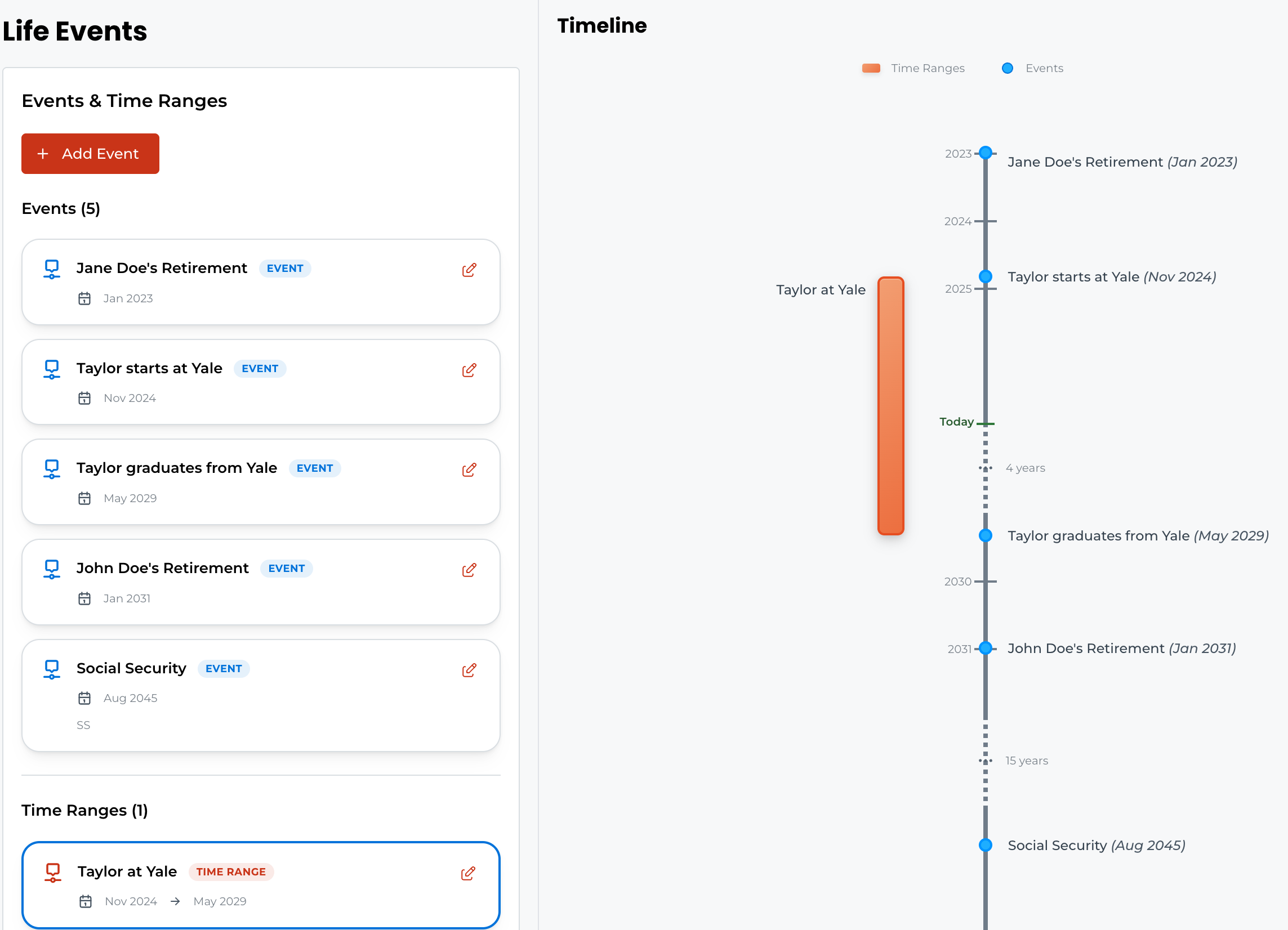This screenshot has width=1288, height=930.
Task: Edit Jane Doe's Retirement event
Action: 469,270
